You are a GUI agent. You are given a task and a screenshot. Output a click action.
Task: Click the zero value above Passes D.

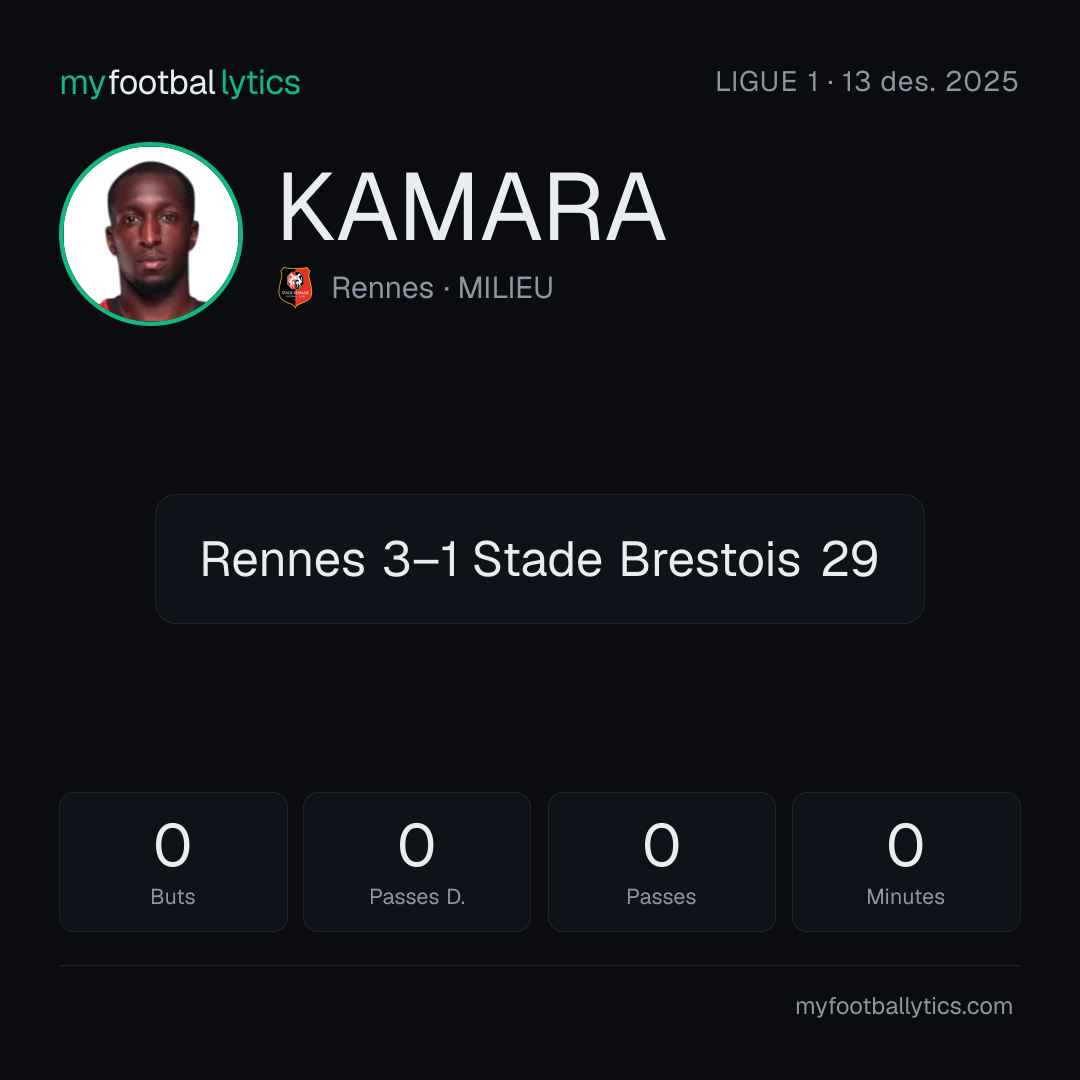pos(417,845)
